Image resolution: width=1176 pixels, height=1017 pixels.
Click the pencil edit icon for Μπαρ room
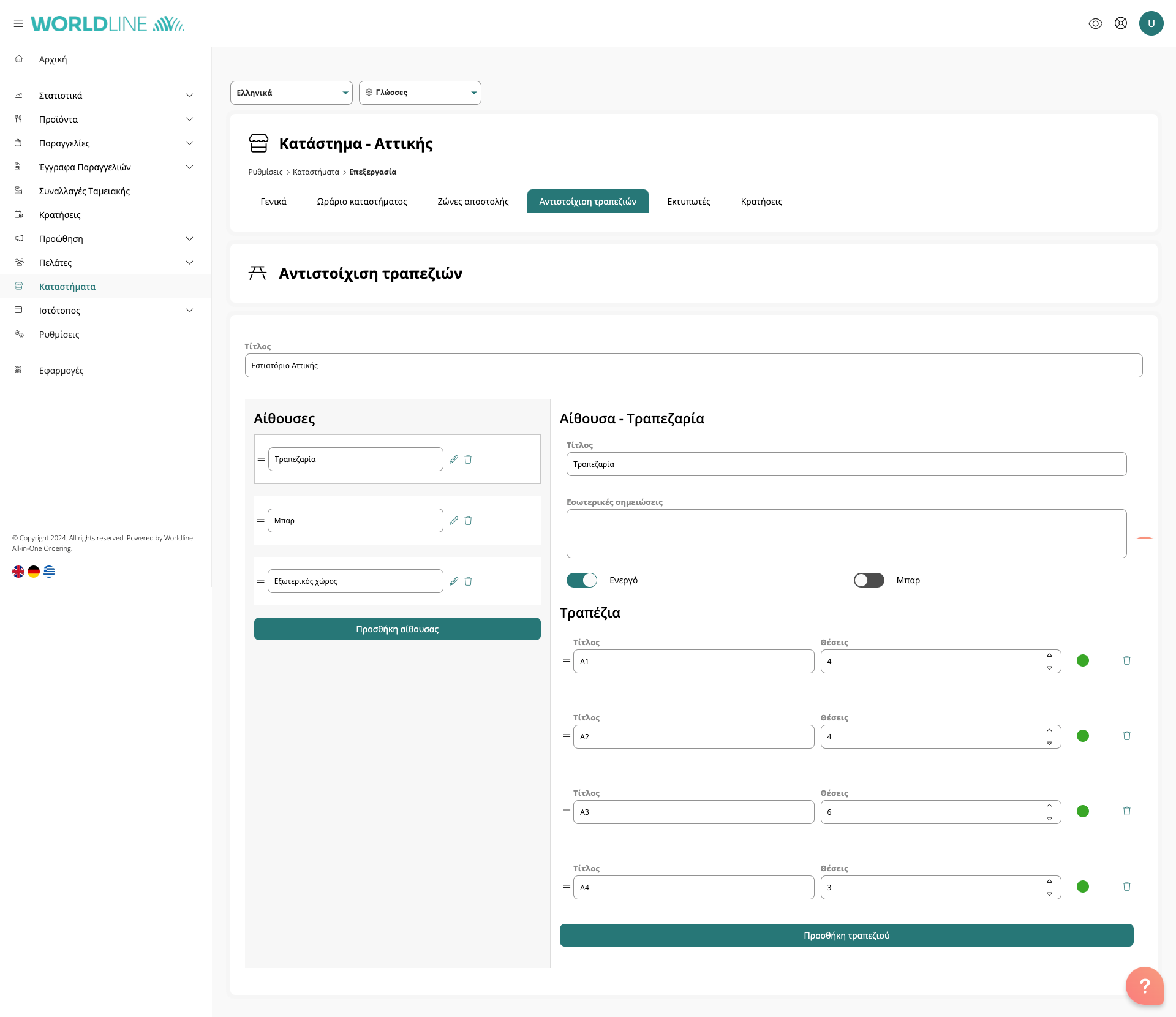pos(454,521)
